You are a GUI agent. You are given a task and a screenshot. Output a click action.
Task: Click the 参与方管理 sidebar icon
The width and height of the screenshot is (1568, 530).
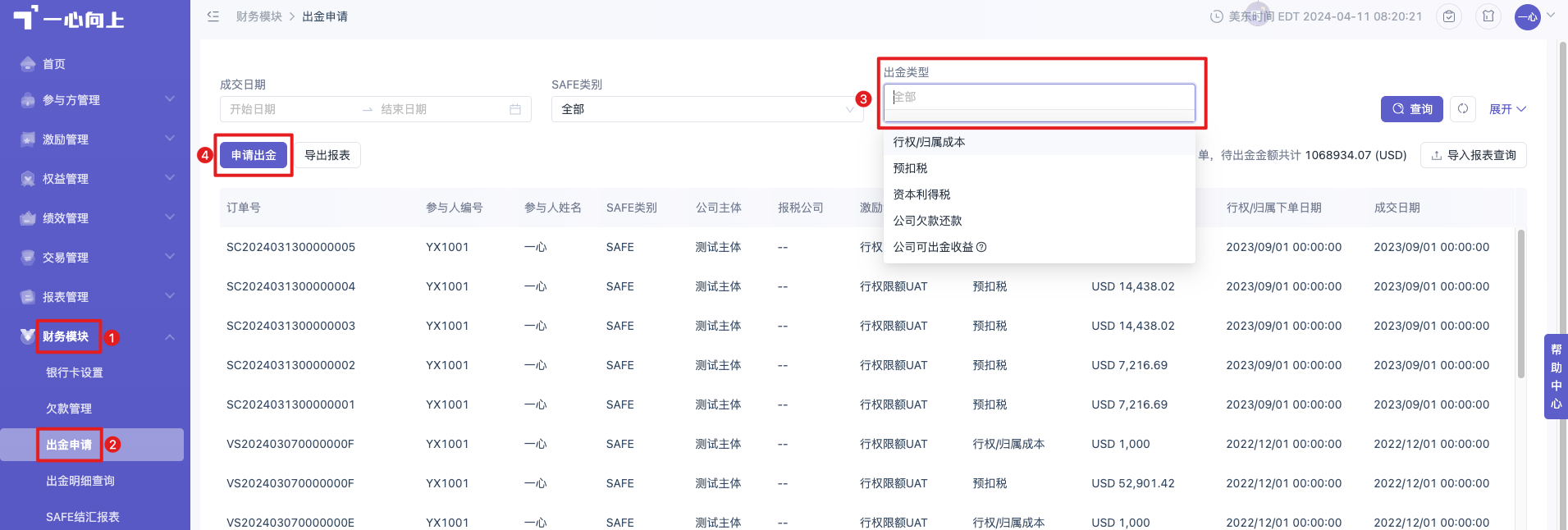[28, 100]
